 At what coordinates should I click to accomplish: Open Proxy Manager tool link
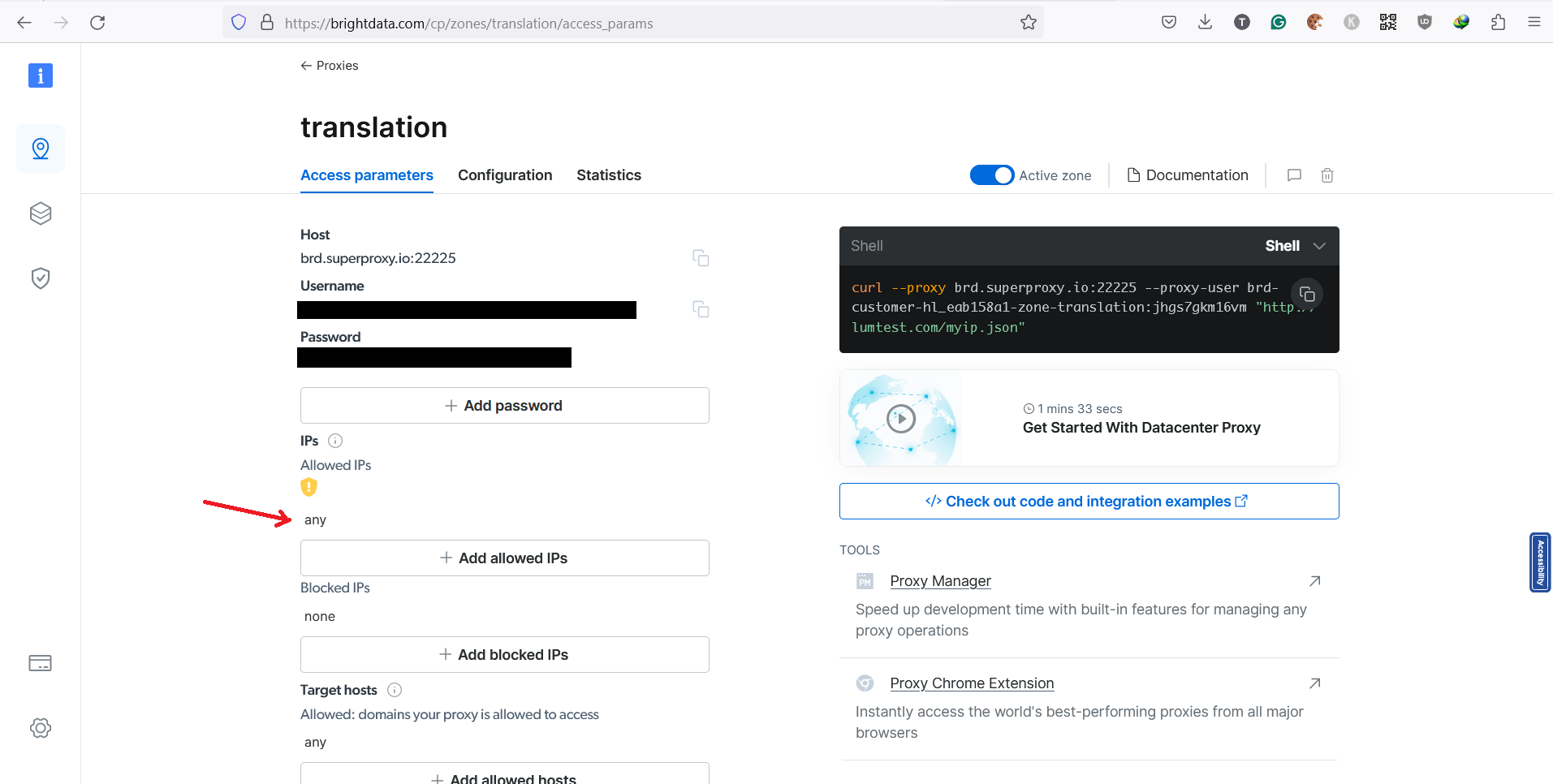point(939,580)
